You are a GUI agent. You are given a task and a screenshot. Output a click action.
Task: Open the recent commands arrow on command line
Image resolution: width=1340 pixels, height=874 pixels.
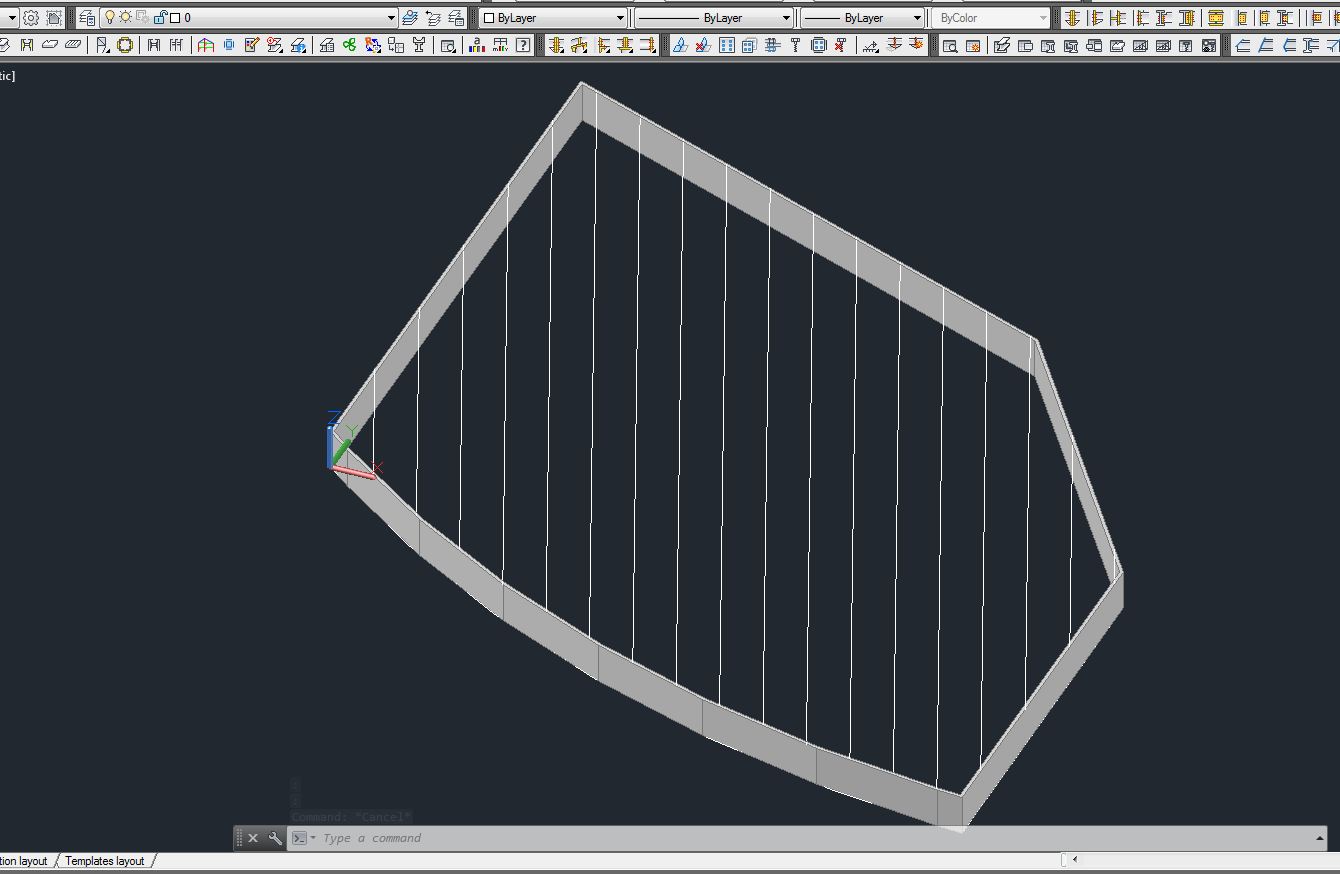[x=315, y=838]
